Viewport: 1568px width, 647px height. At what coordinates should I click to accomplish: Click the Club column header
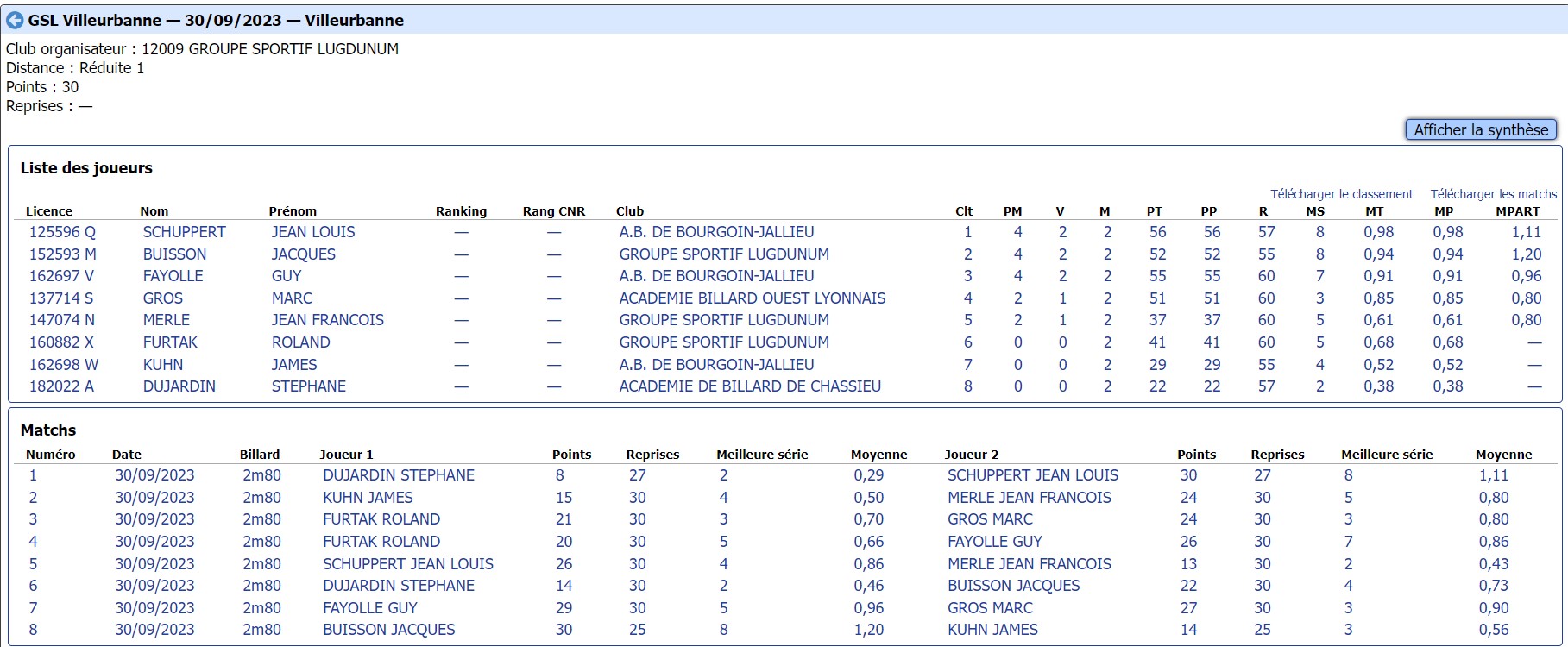click(630, 211)
